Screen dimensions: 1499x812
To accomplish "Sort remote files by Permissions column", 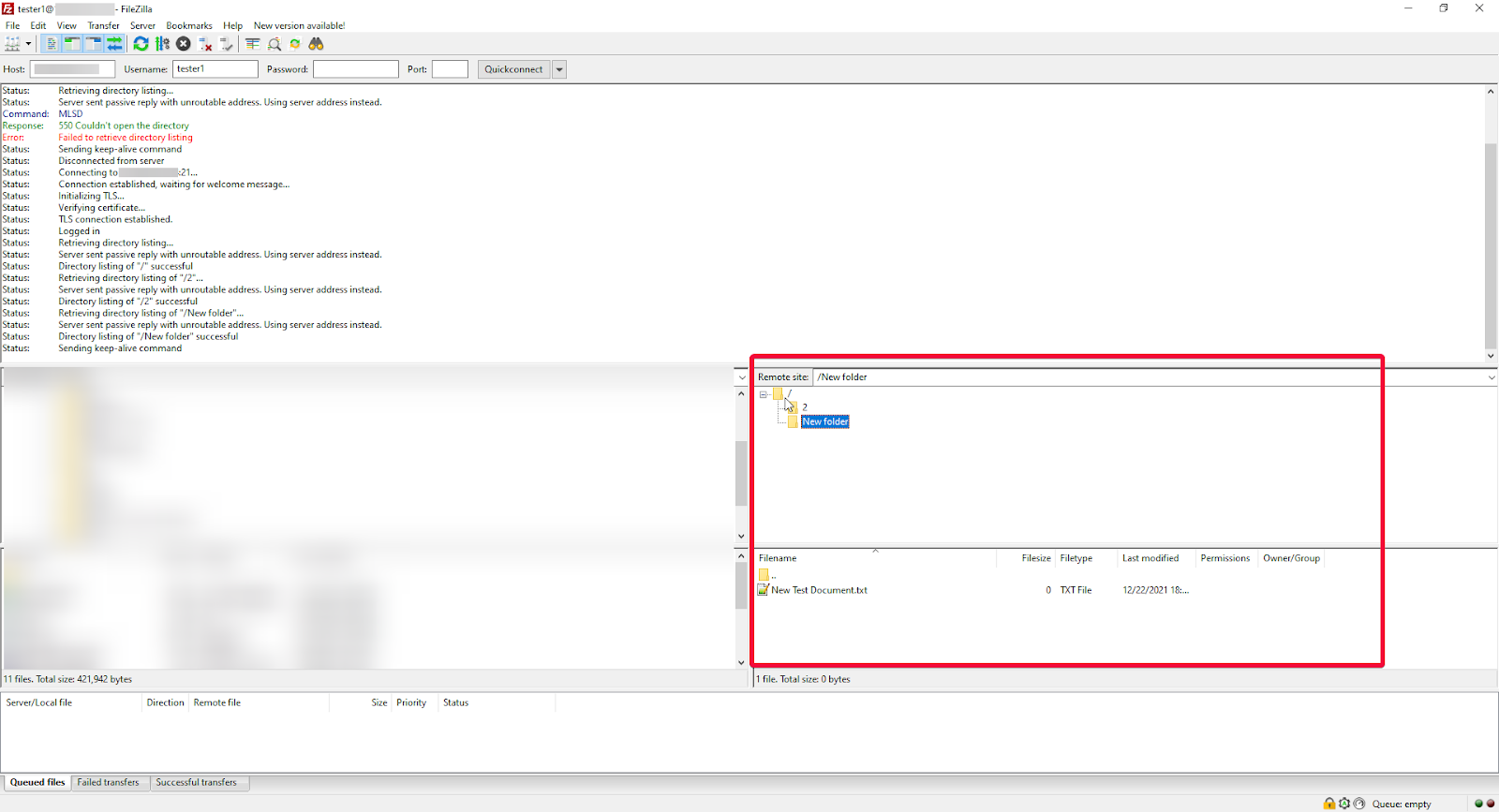I will coord(1227,558).
